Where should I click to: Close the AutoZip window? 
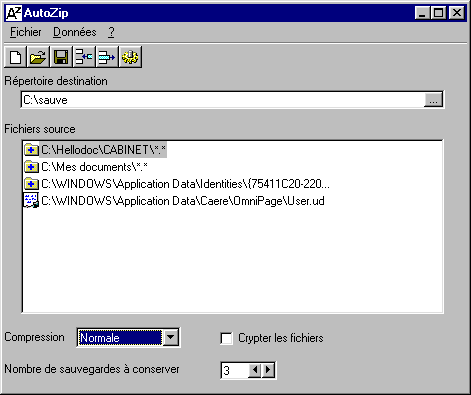(457, 13)
